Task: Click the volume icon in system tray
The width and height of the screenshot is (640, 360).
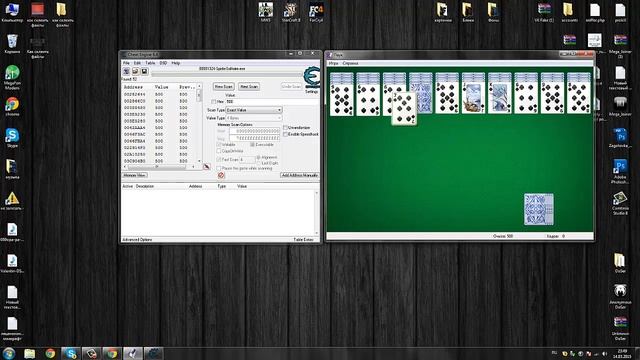Action: pos(604,353)
